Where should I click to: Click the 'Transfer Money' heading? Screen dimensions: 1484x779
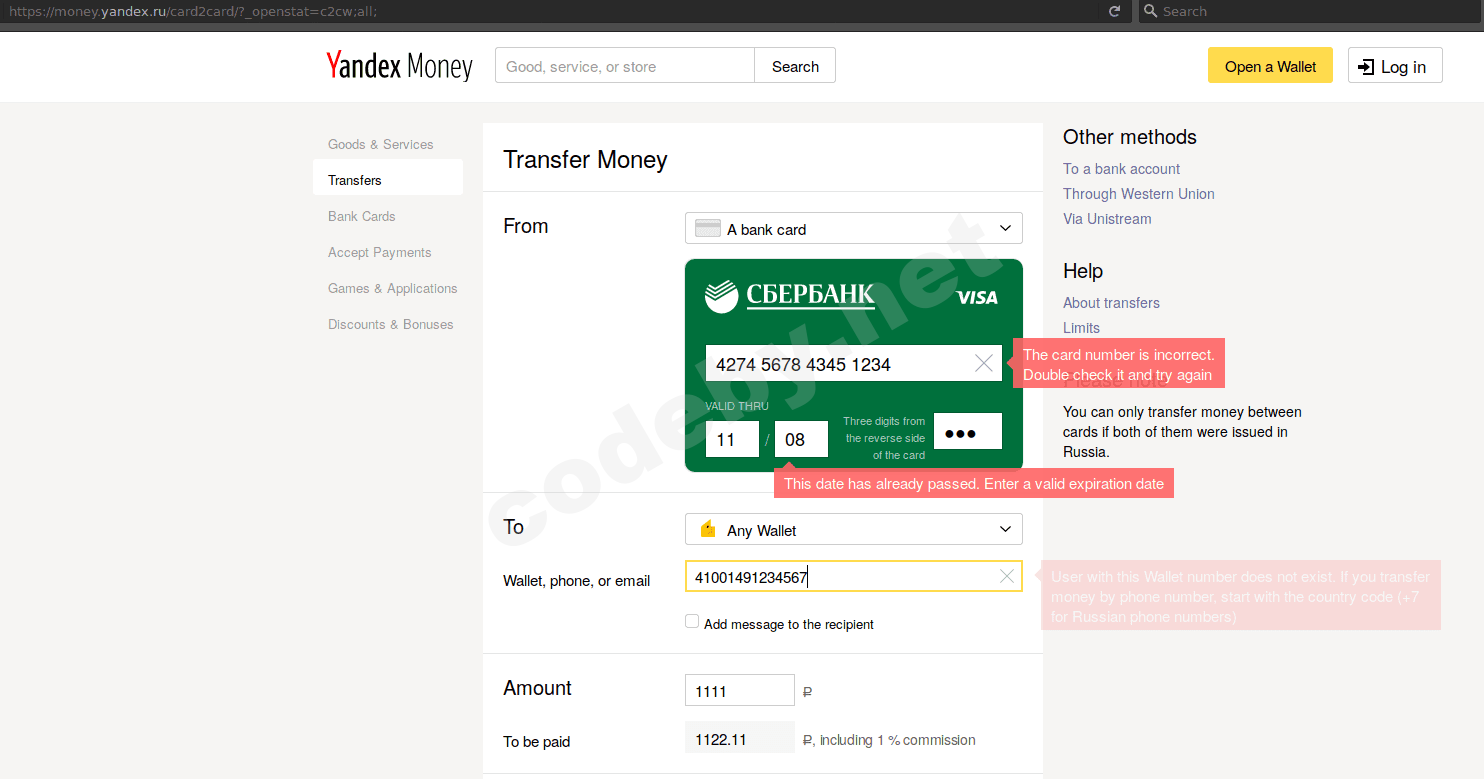coord(585,160)
